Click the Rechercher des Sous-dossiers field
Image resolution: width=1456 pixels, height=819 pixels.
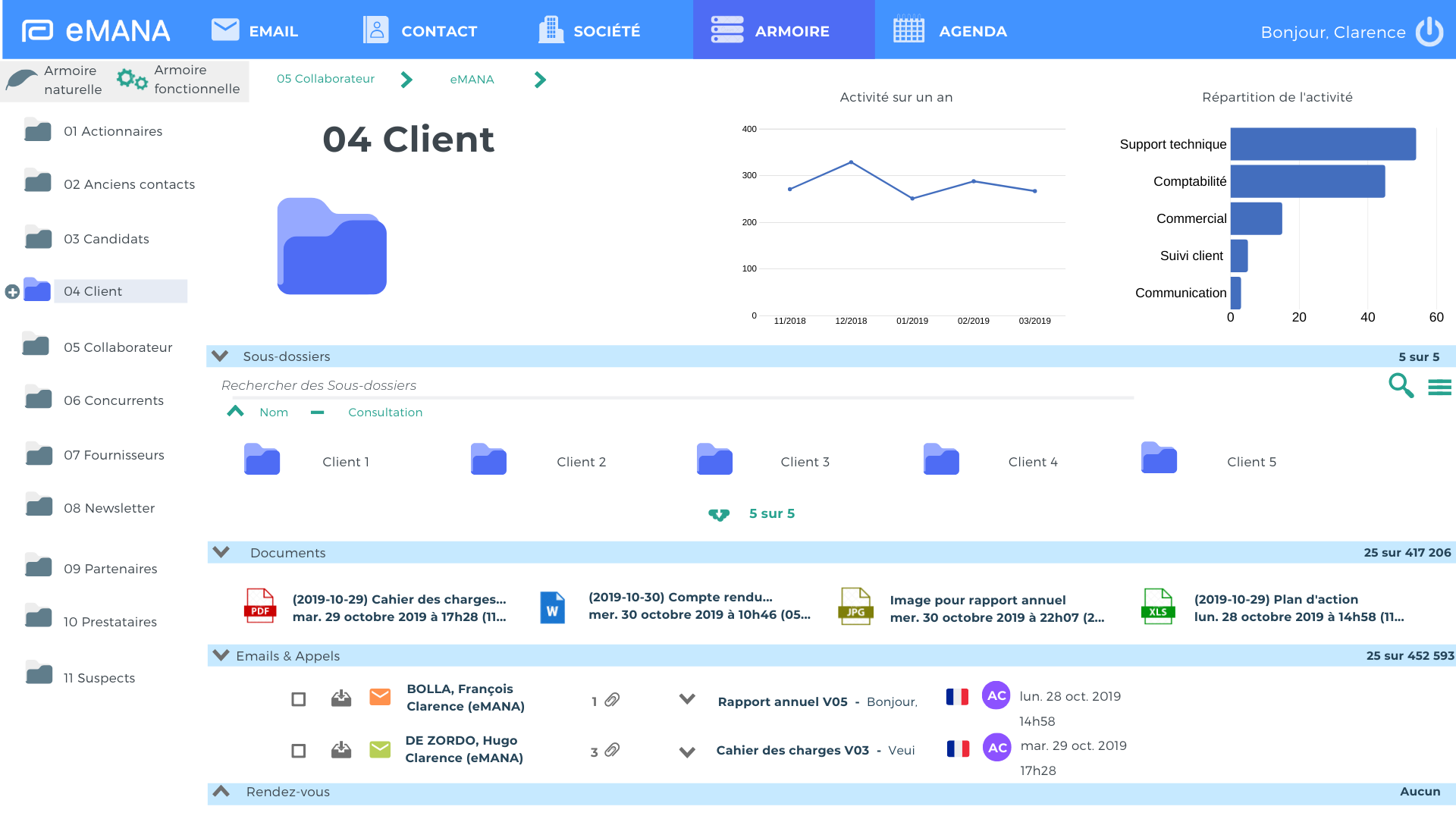click(676, 385)
